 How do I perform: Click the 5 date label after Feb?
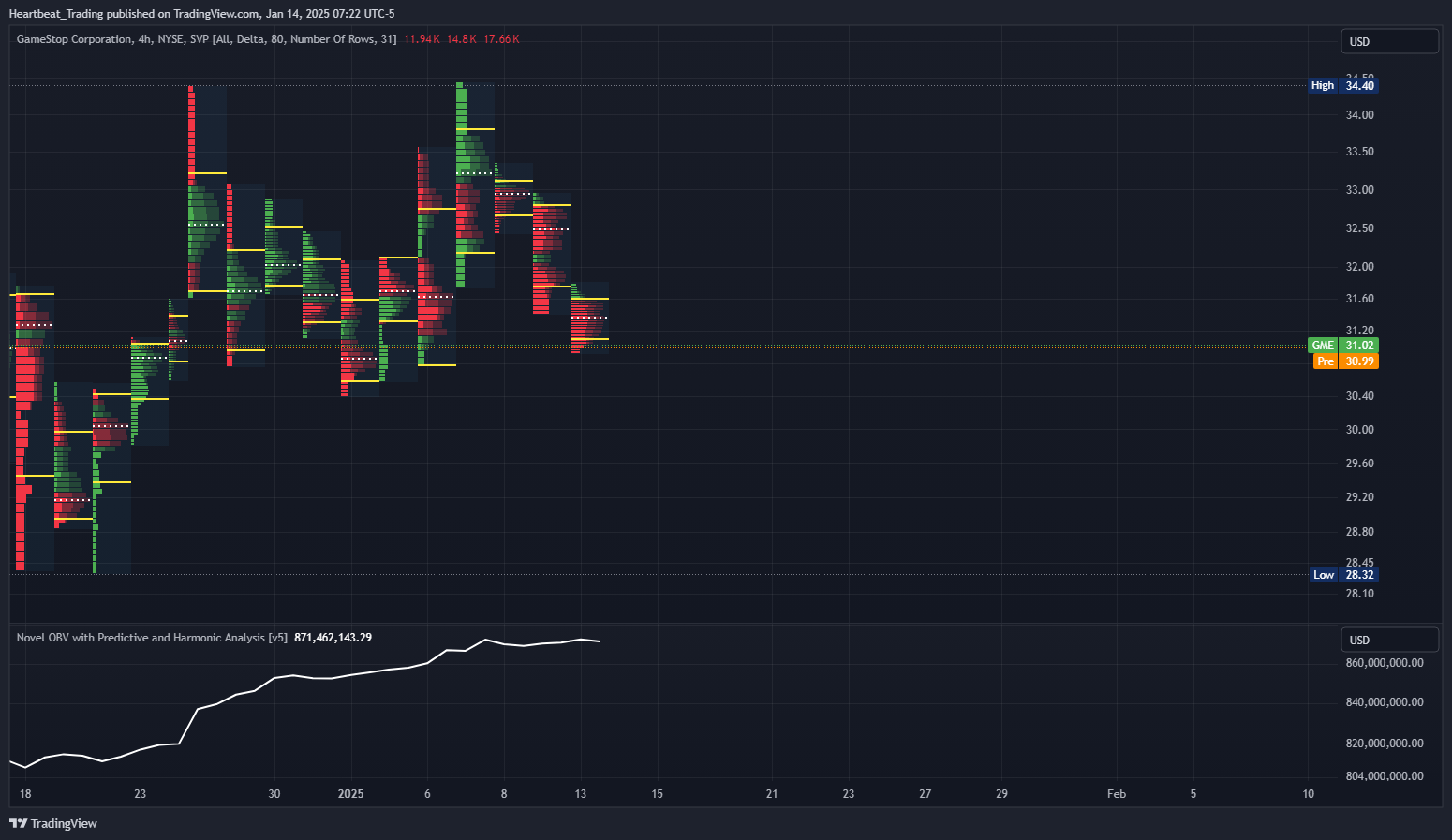point(1193,794)
